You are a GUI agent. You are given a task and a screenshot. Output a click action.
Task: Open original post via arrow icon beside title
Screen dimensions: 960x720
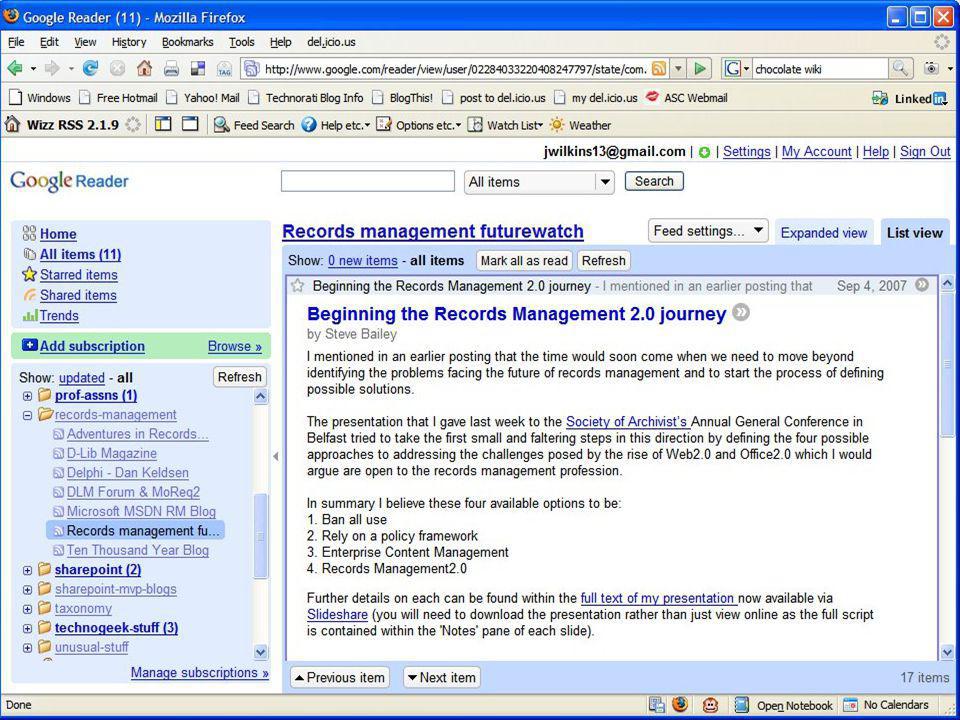click(741, 312)
